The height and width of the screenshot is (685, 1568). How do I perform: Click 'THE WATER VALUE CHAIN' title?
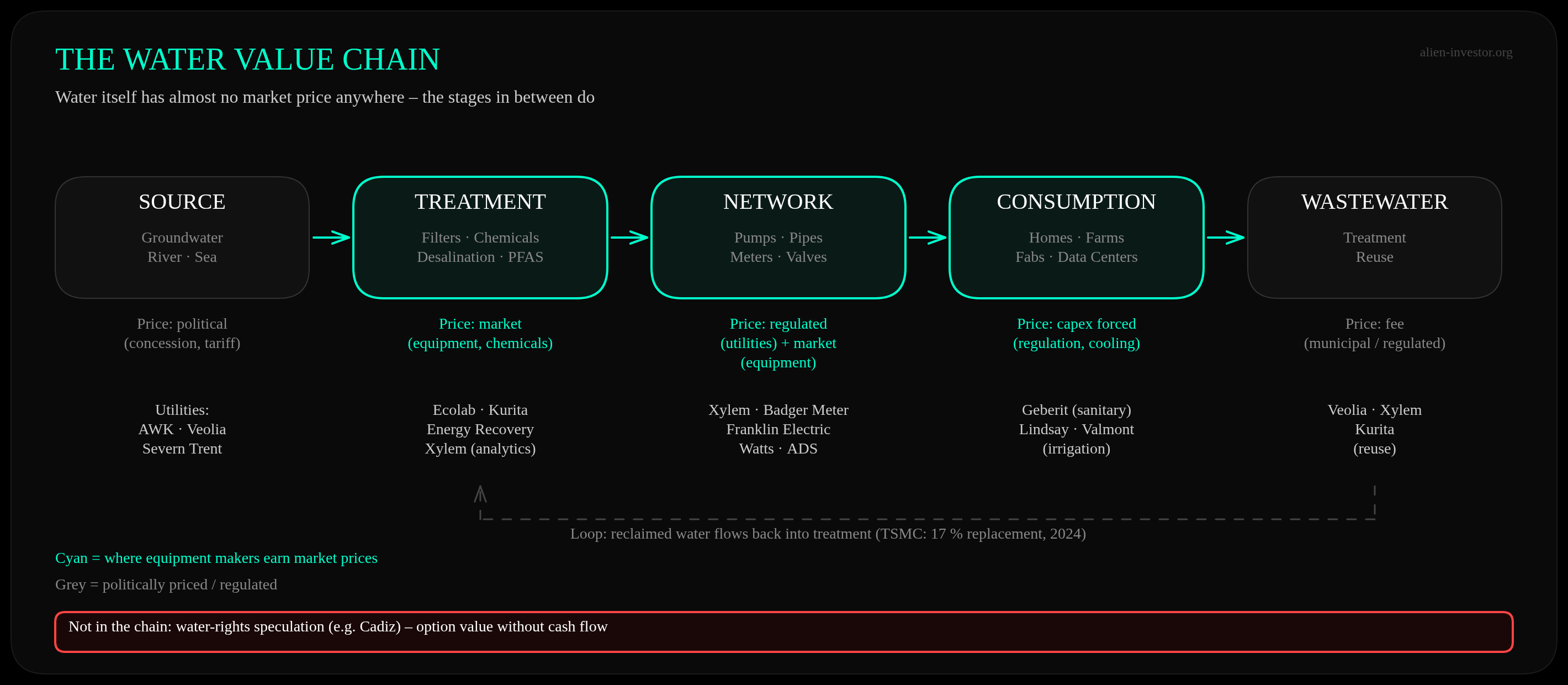pos(247,60)
